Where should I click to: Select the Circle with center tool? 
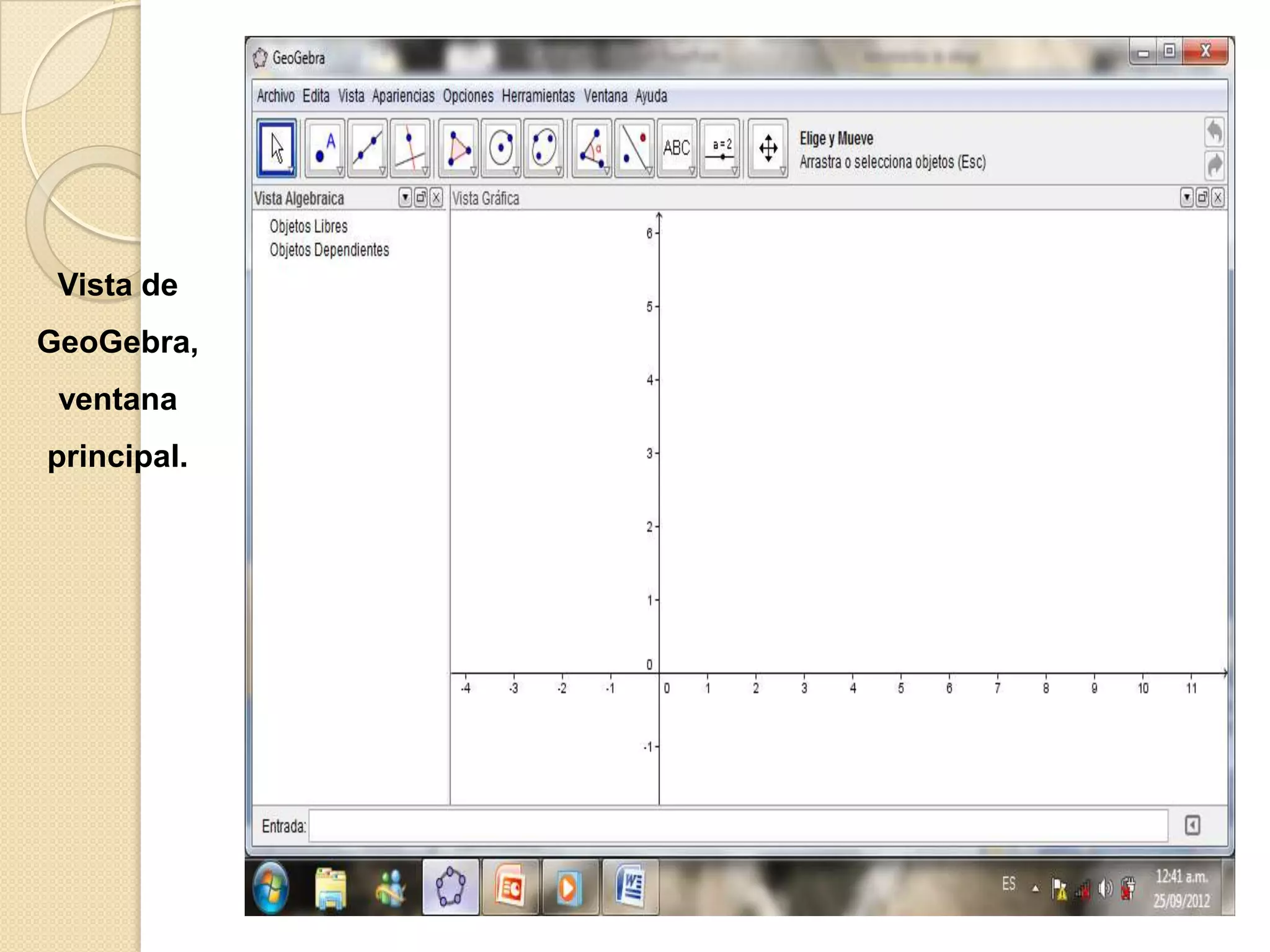[501, 149]
